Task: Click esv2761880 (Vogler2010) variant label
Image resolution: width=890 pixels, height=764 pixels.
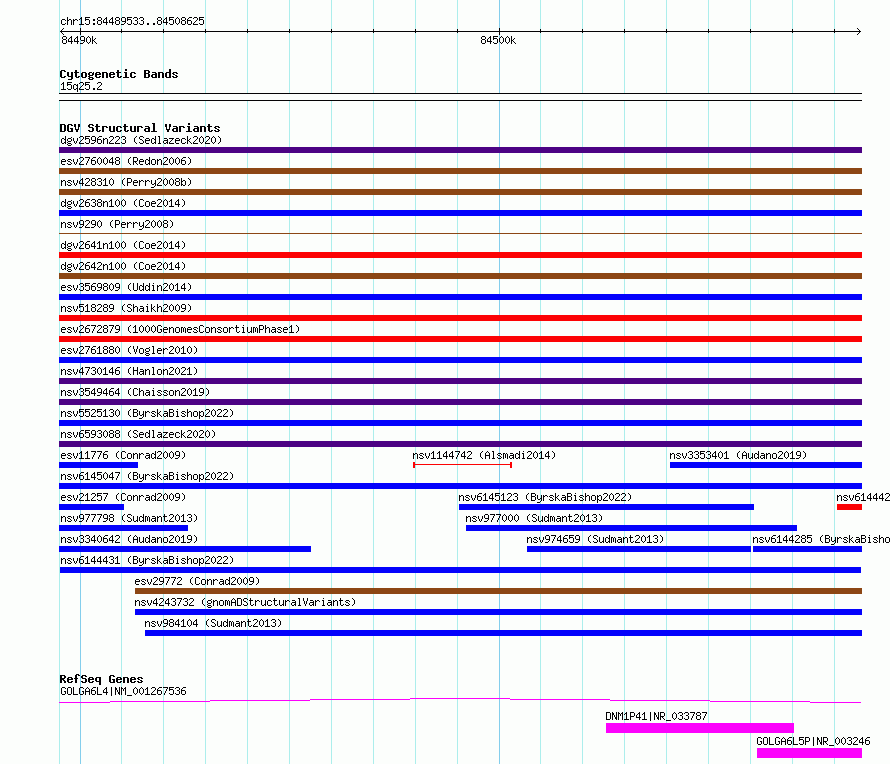Action: (x=129, y=350)
